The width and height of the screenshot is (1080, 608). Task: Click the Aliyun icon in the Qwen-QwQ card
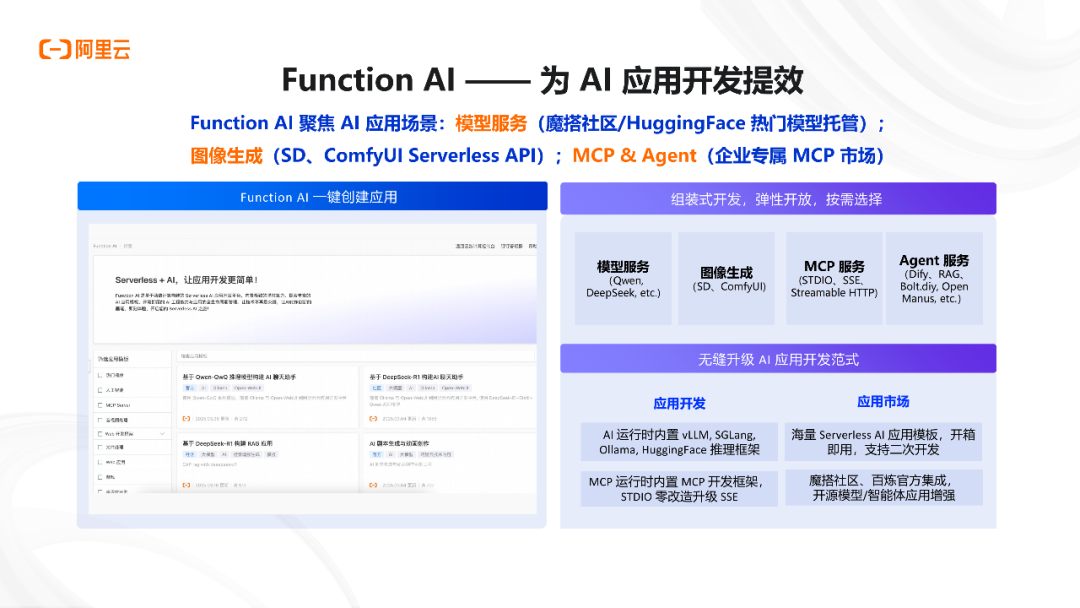coord(186,419)
